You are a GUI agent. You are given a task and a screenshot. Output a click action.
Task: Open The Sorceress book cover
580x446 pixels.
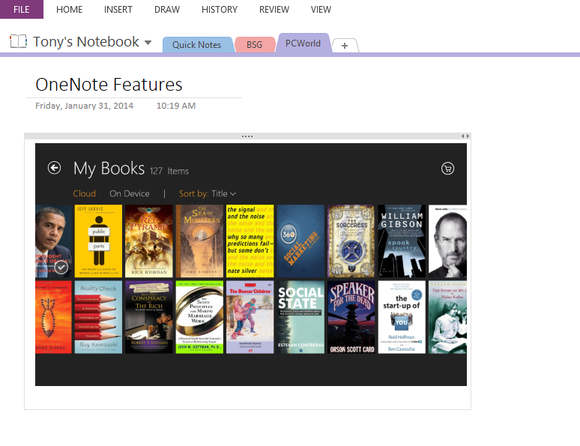tap(351, 241)
